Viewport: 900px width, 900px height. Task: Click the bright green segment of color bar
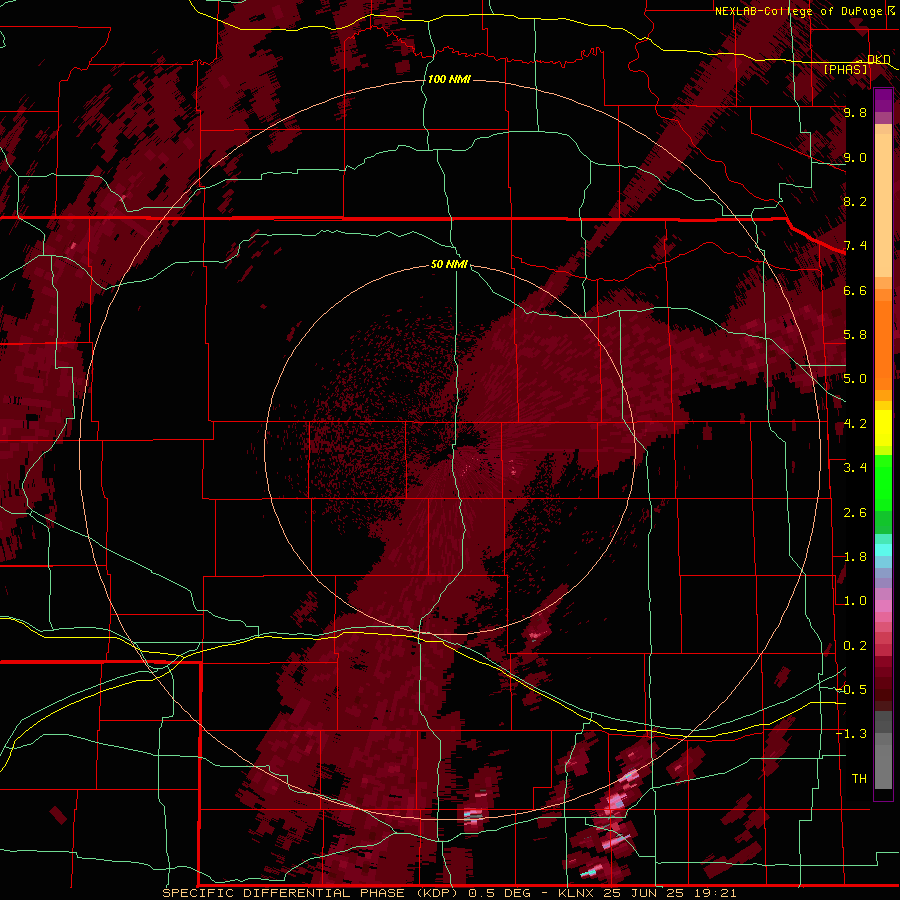pos(883,482)
